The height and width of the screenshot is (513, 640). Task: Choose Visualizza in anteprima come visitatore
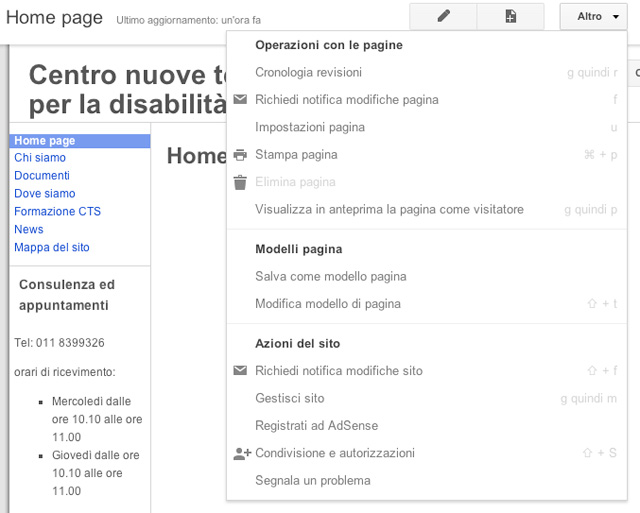pos(389,210)
